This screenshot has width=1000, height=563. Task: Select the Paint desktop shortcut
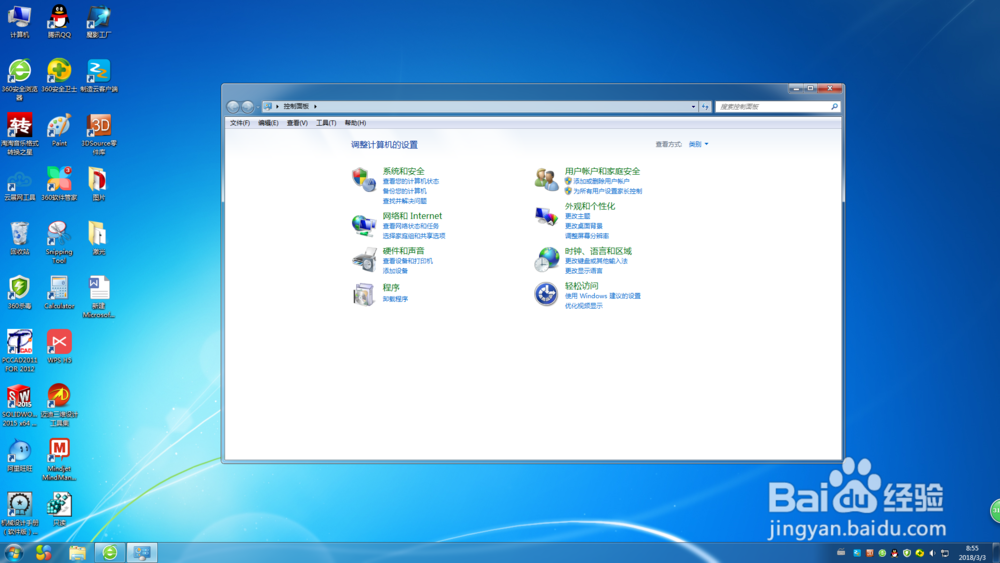pyautogui.click(x=59, y=131)
